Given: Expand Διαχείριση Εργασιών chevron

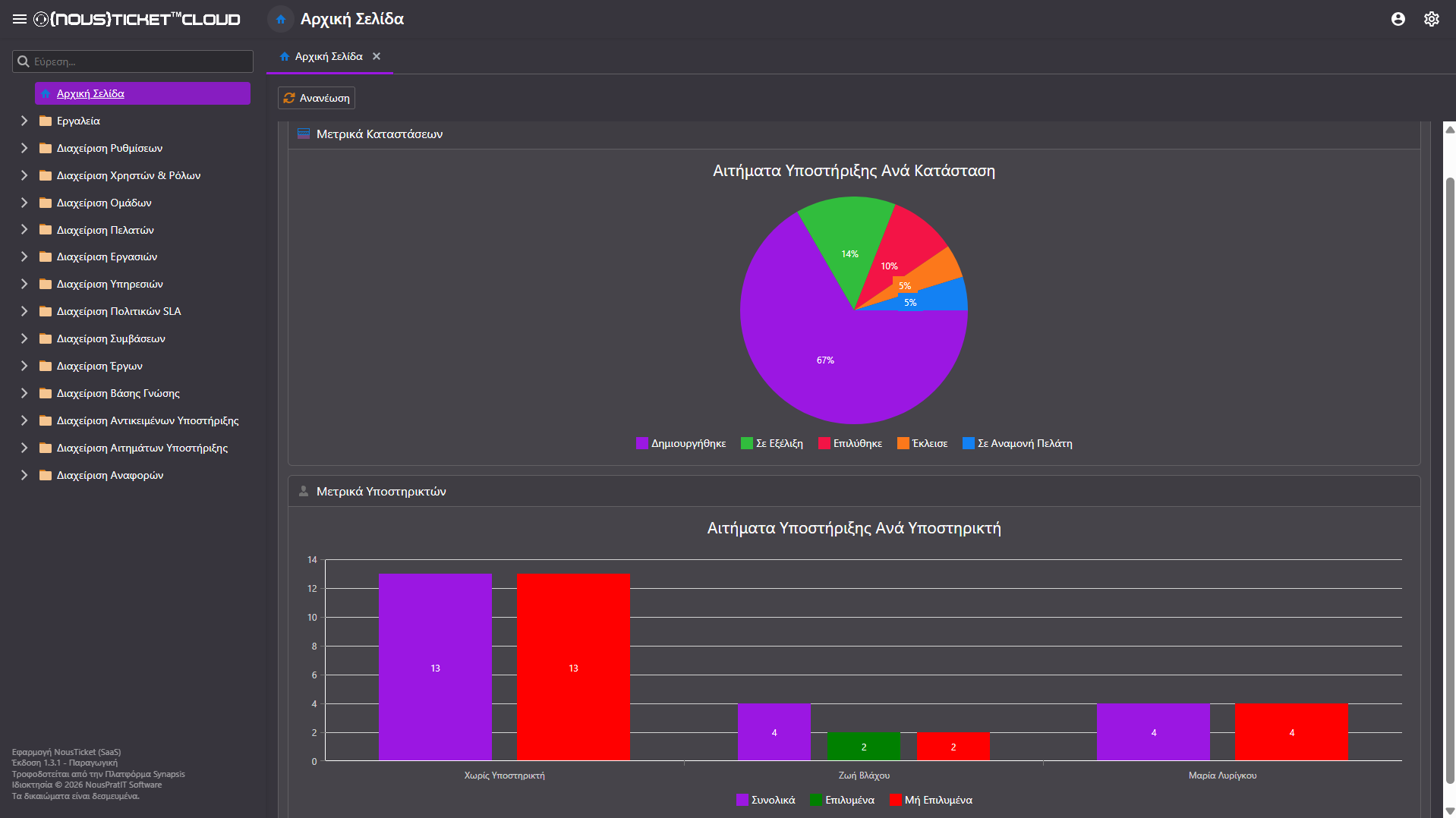Looking at the screenshot, I should [24, 256].
